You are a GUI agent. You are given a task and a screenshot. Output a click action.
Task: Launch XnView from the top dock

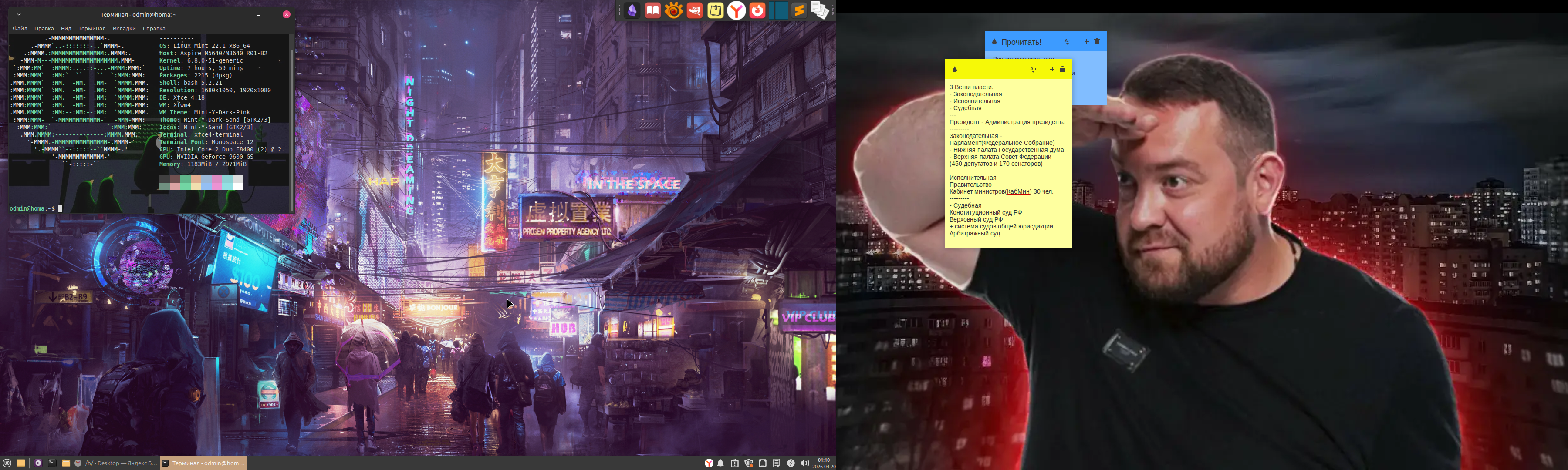pos(674,10)
